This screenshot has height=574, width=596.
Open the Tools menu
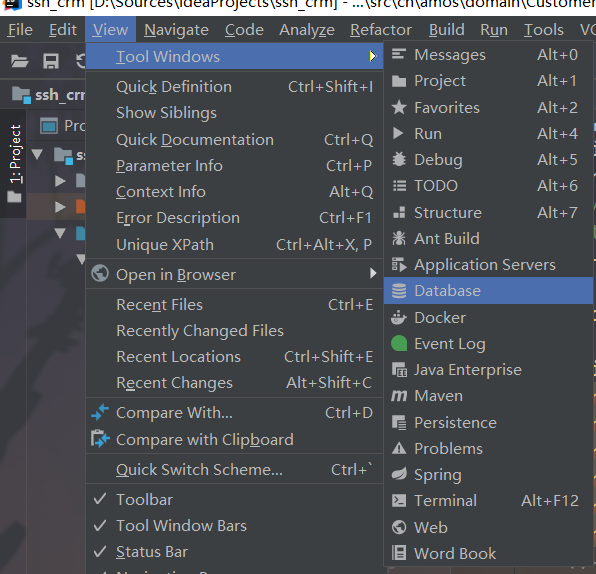pos(544,30)
